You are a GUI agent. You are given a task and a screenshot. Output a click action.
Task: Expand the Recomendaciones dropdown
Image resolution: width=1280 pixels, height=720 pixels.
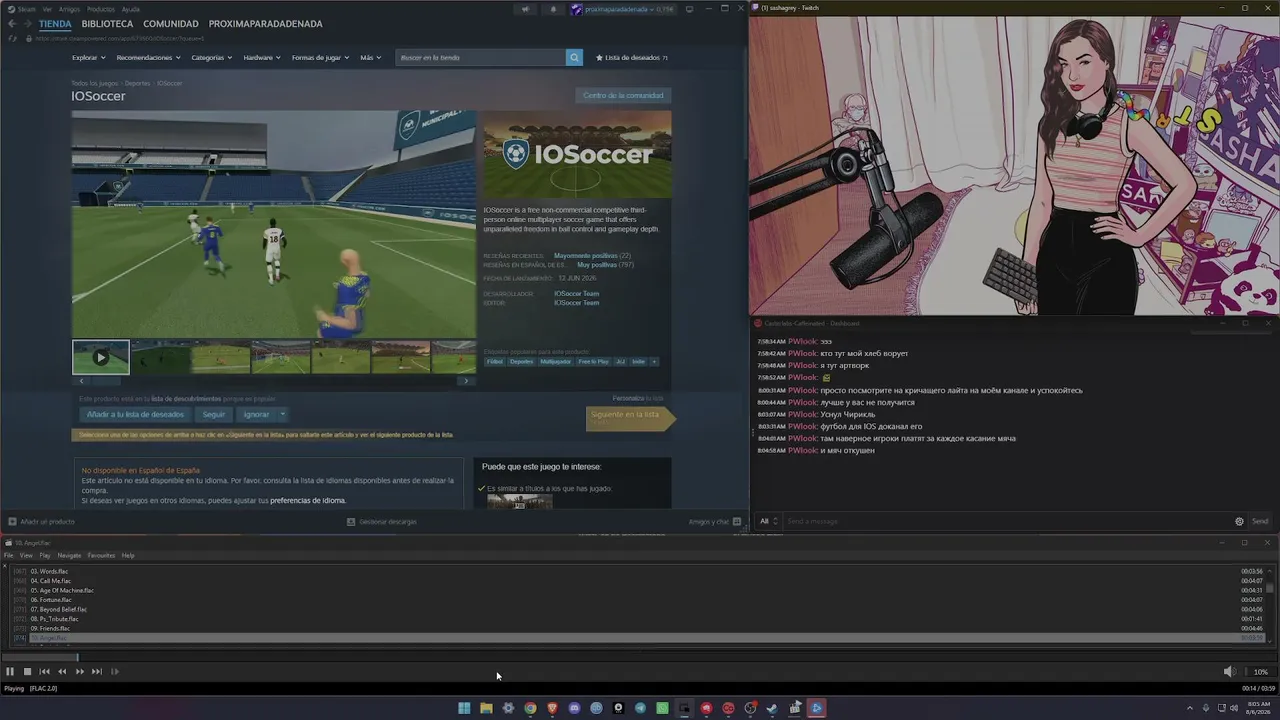[x=149, y=58]
